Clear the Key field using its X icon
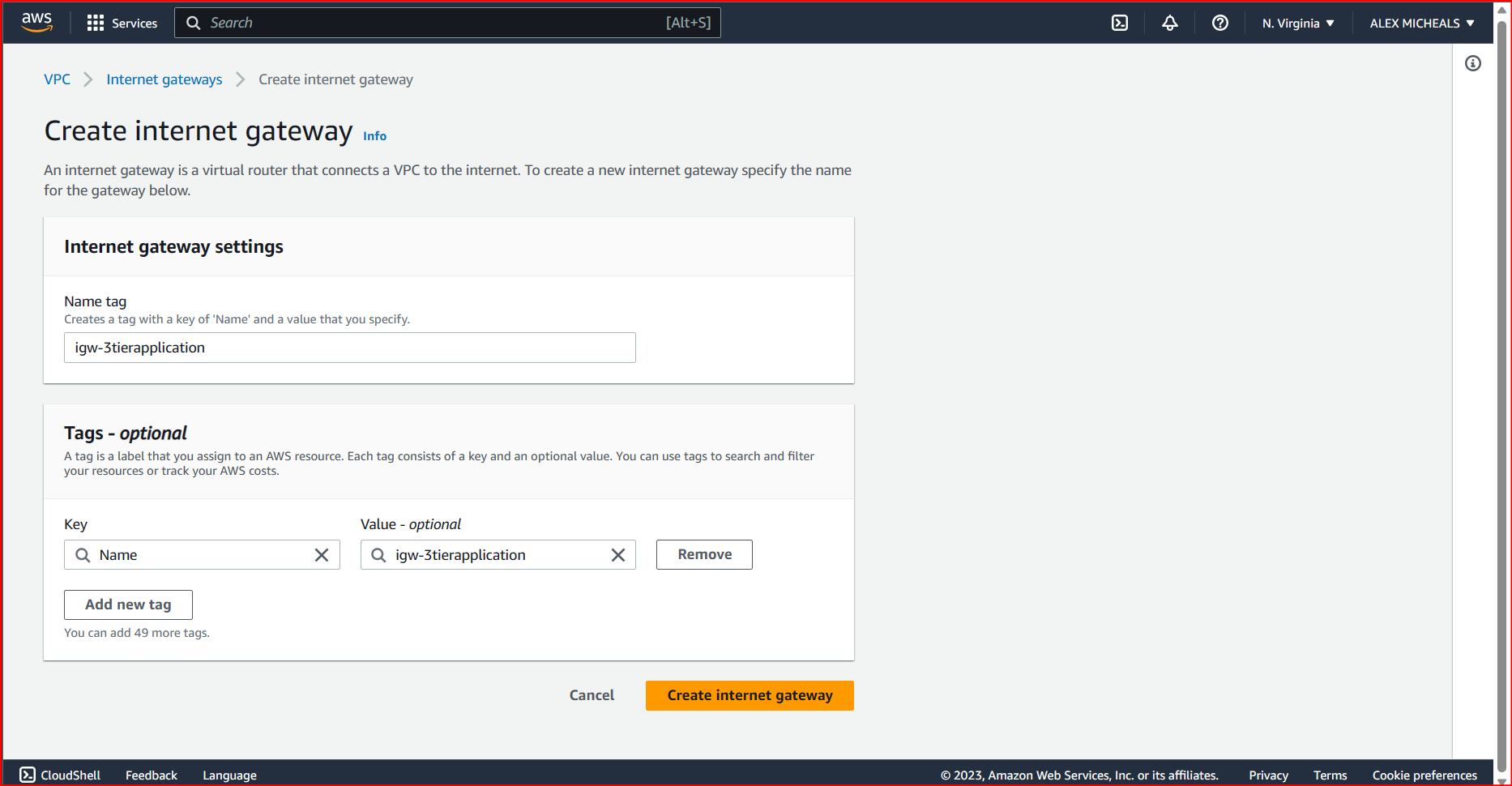This screenshot has width=1512, height=786. pos(322,554)
